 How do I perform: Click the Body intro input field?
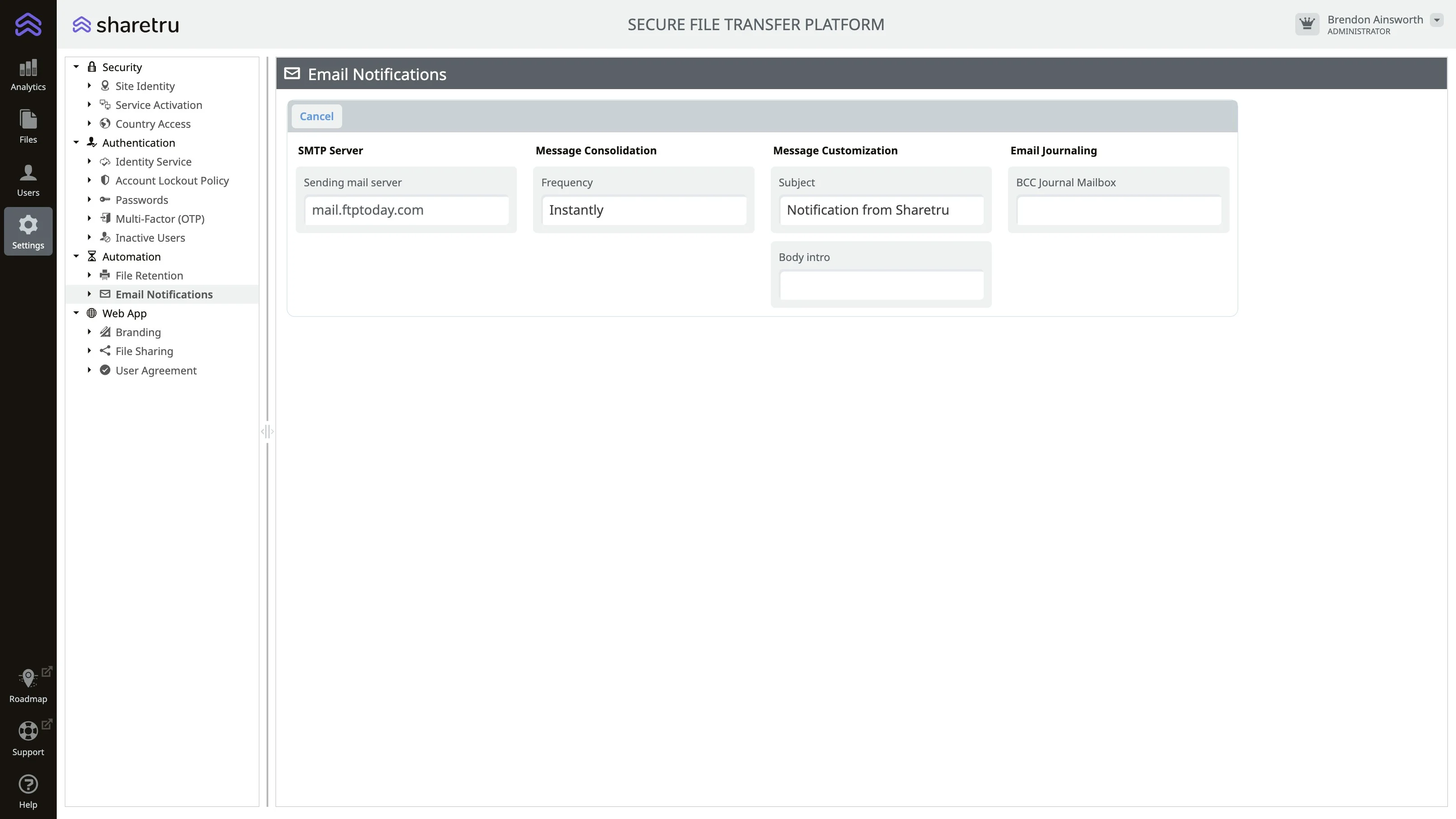[x=881, y=285]
